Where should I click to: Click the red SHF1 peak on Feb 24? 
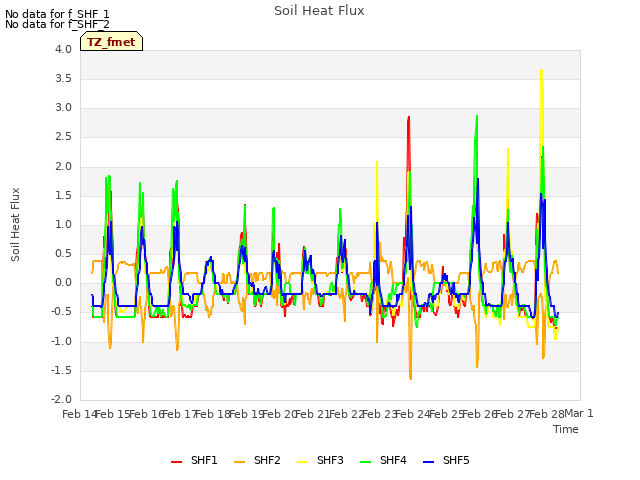point(409,118)
